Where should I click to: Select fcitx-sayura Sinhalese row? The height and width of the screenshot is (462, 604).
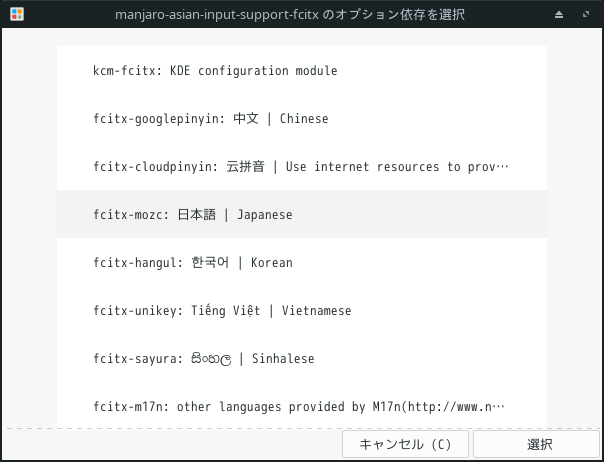click(x=302, y=358)
